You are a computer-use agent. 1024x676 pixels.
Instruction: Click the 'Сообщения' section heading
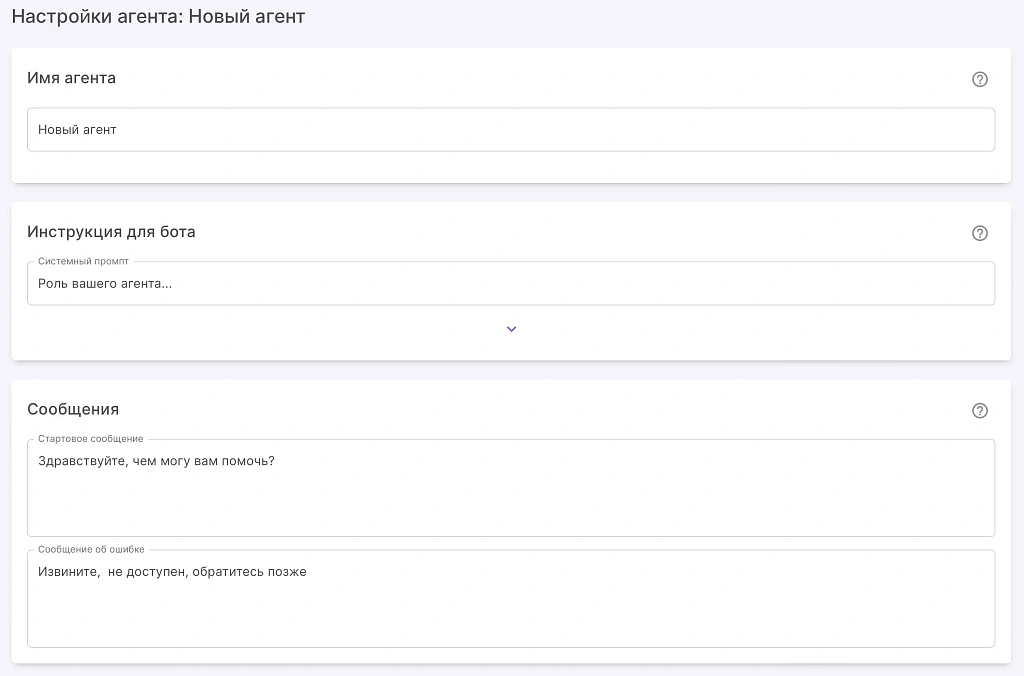click(73, 409)
